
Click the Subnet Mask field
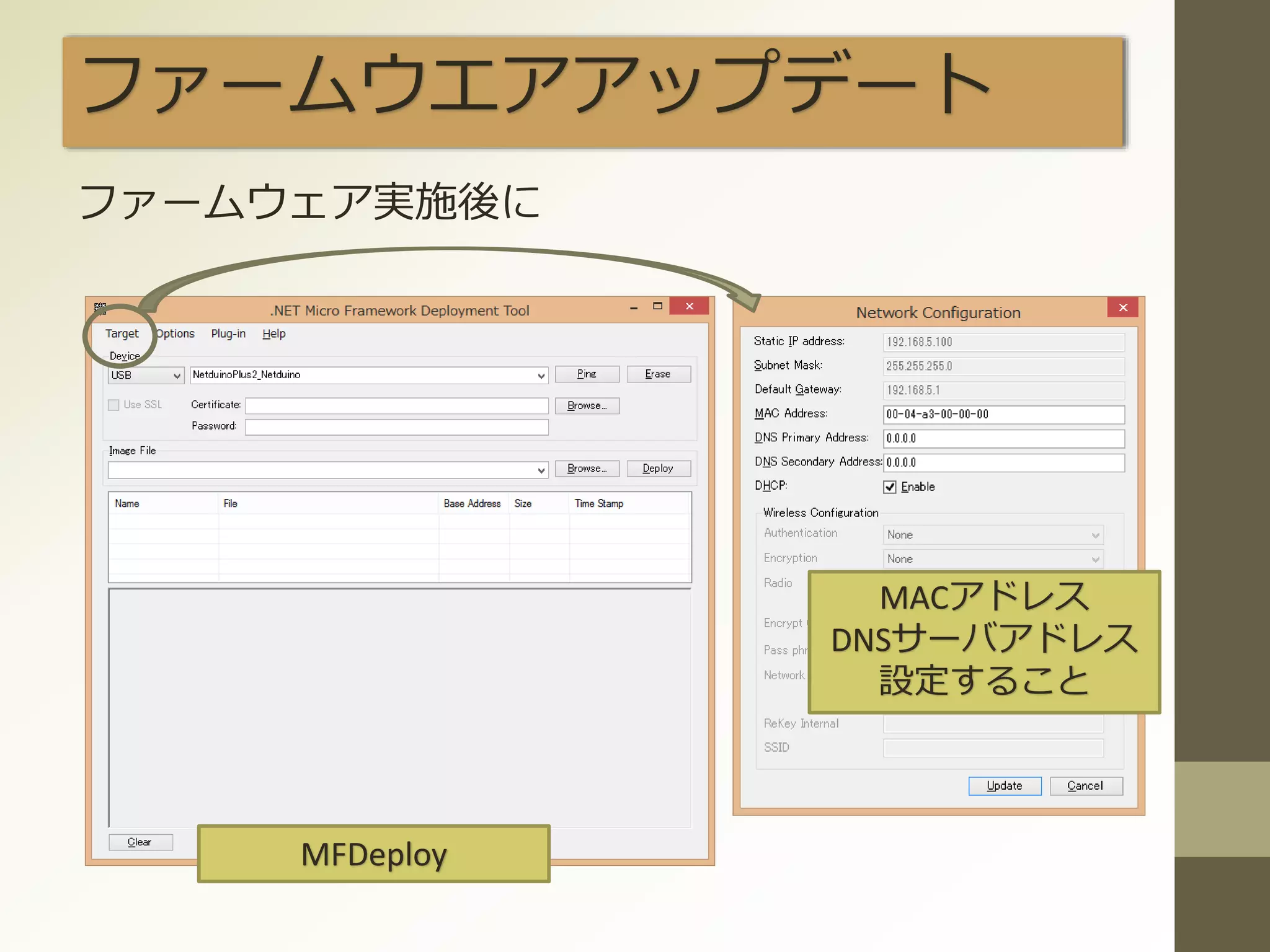[x=1003, y=366]
